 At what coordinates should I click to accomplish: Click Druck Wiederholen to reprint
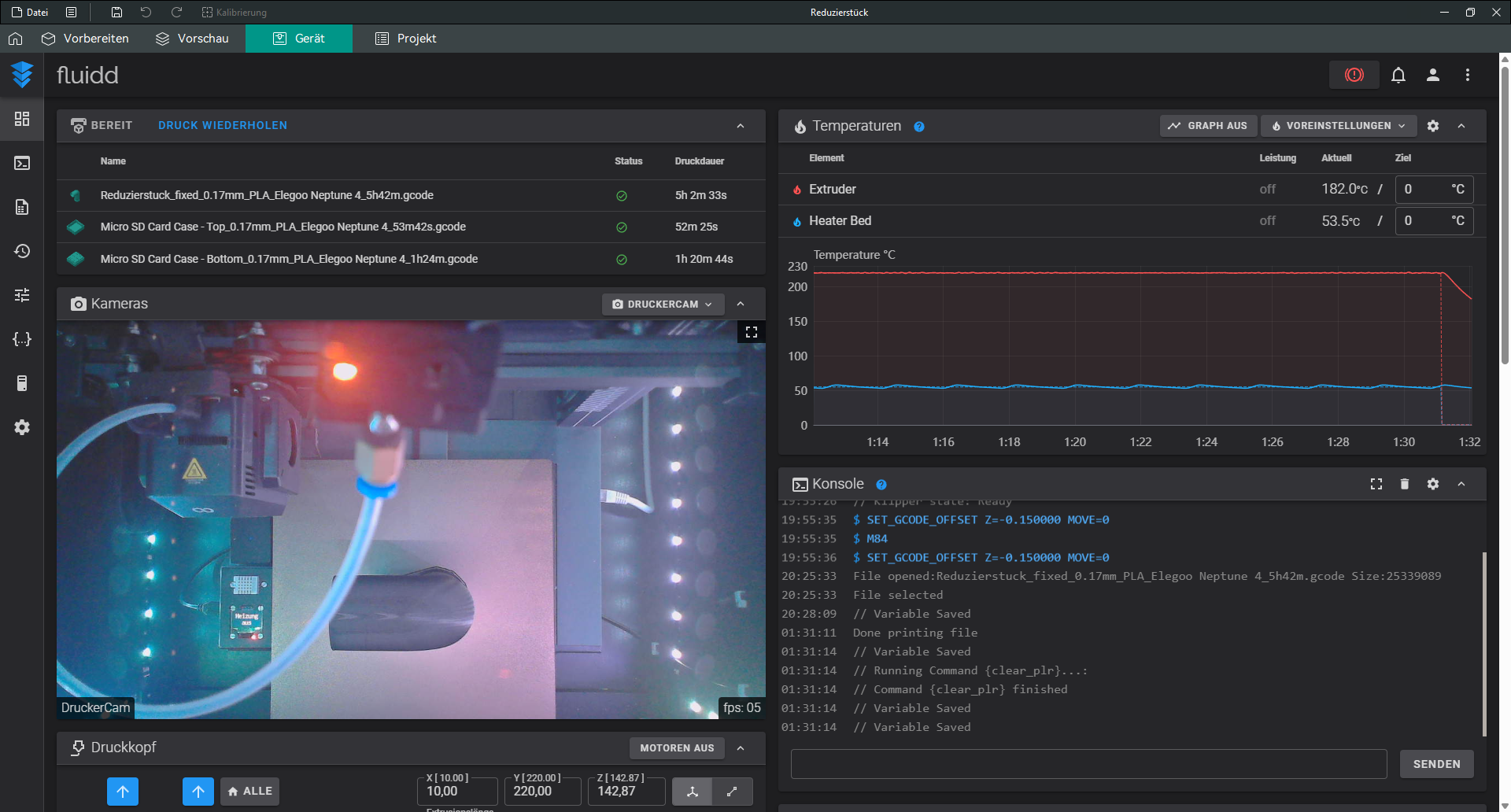[223, 126]
